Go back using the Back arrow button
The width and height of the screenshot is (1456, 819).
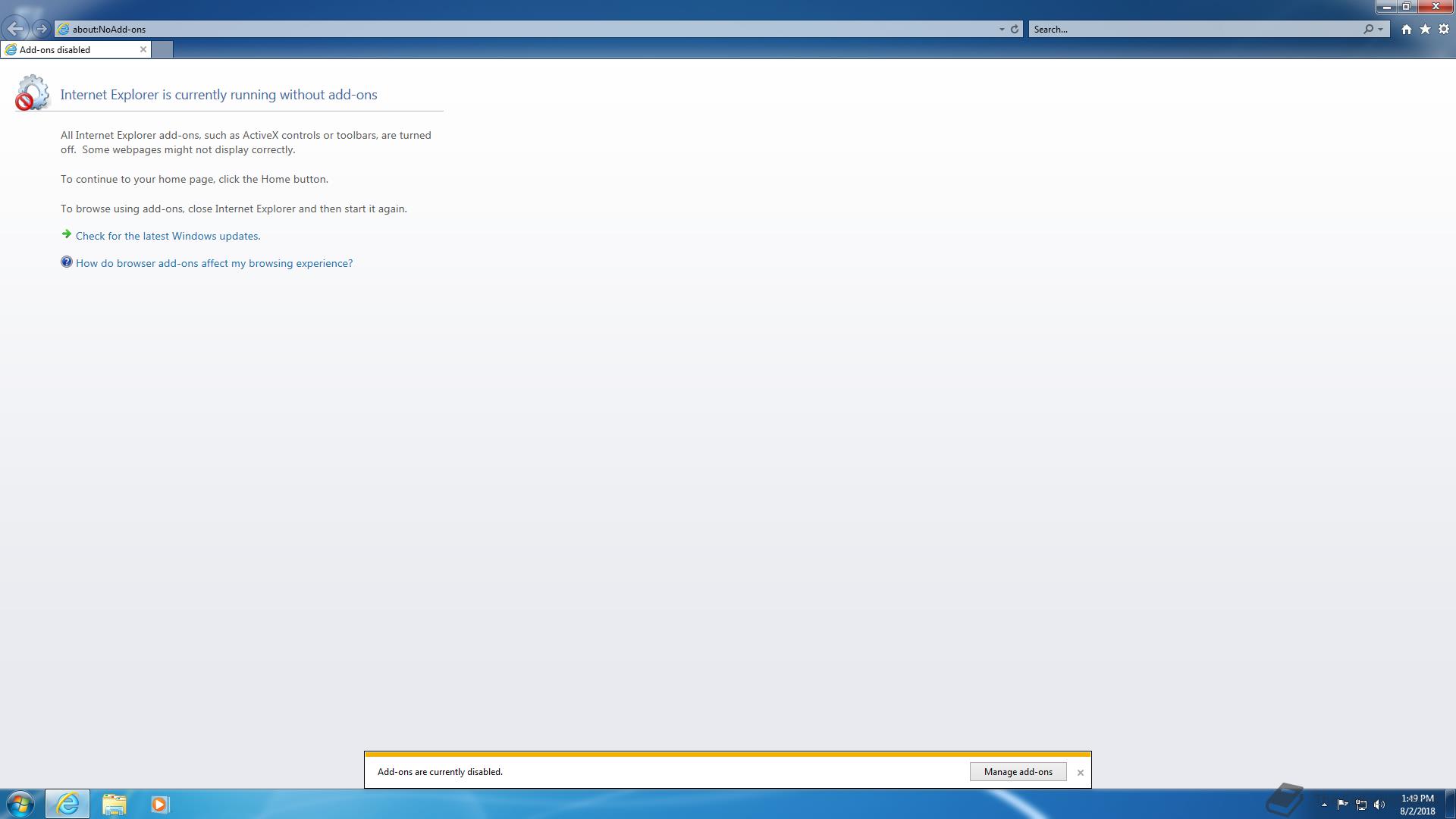point(15,29)
